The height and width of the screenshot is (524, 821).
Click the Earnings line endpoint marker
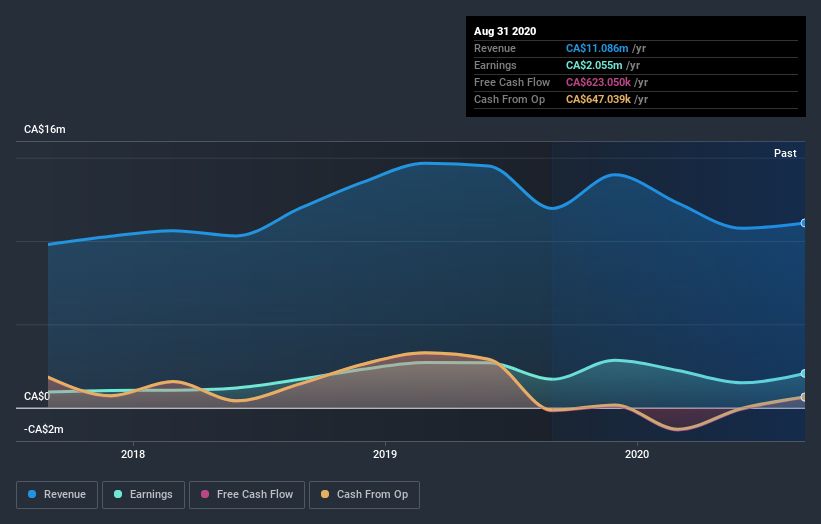point(804,373)
